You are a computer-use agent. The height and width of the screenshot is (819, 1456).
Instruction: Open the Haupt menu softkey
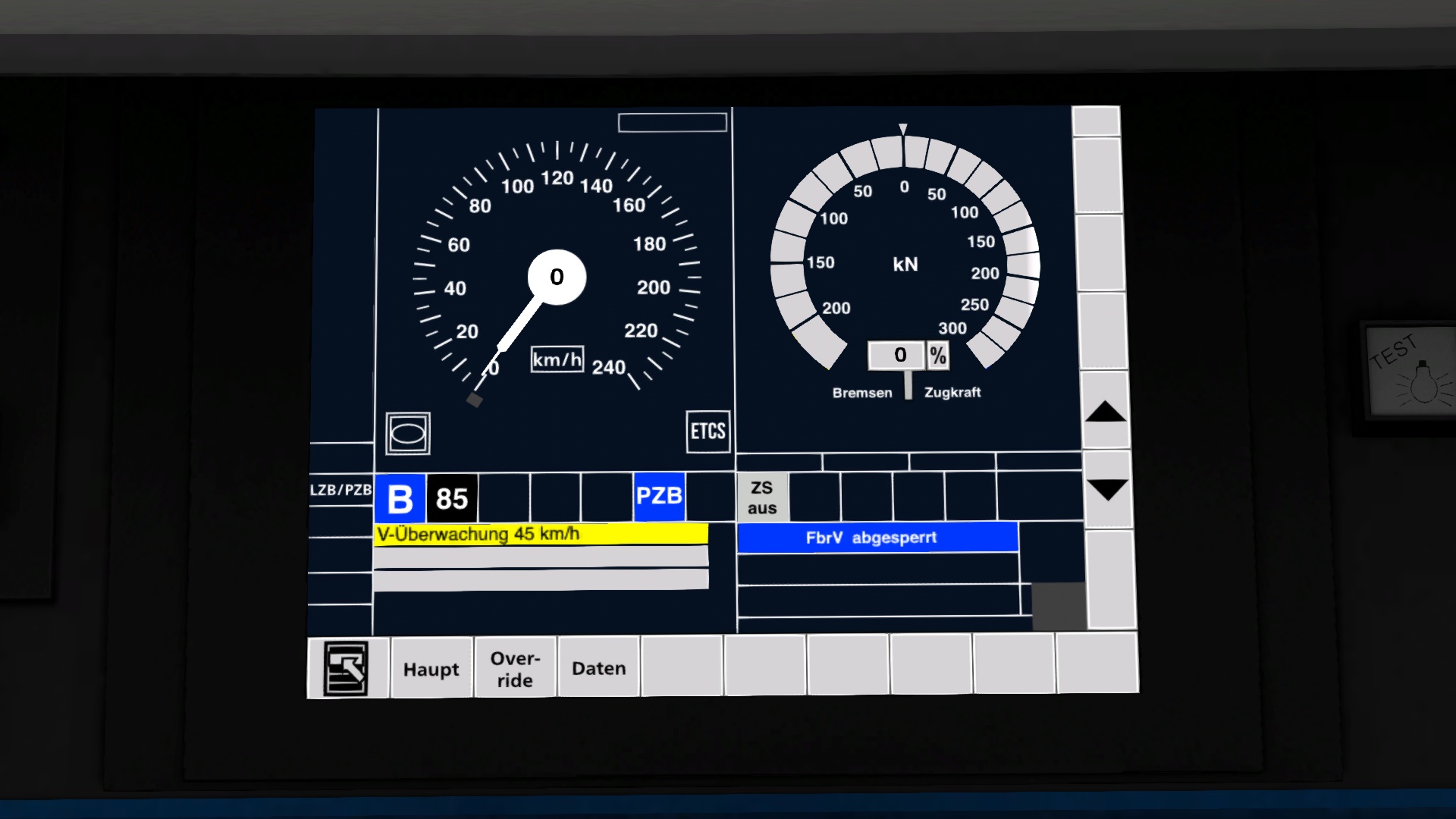tap(431, 669)
